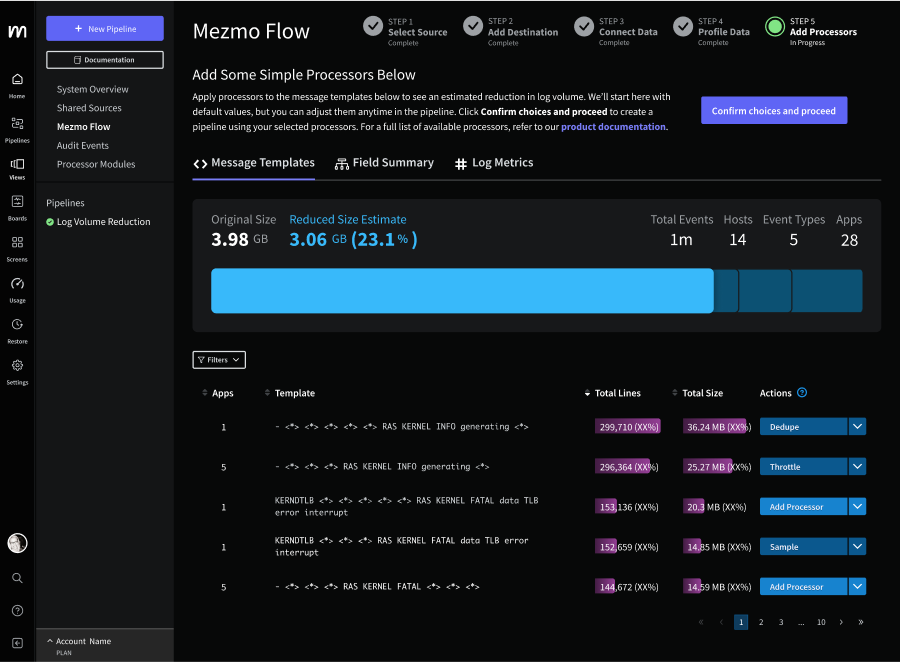Viewport: 900px width, 662px height.
Task: Open the search icon near the bottom
Action: click(16, 577)
